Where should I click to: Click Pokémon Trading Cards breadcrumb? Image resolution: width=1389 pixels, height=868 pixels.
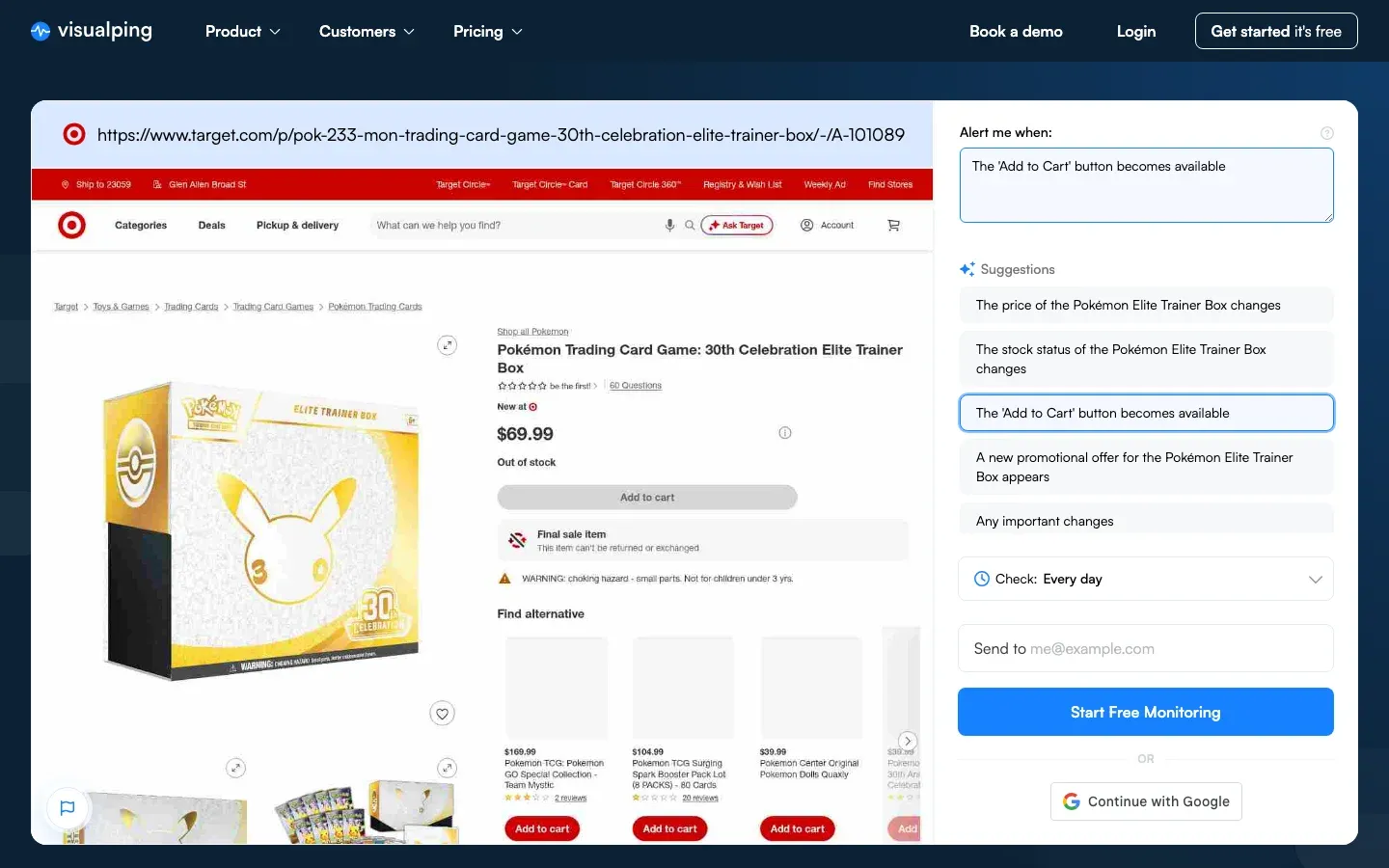(375, 307)
